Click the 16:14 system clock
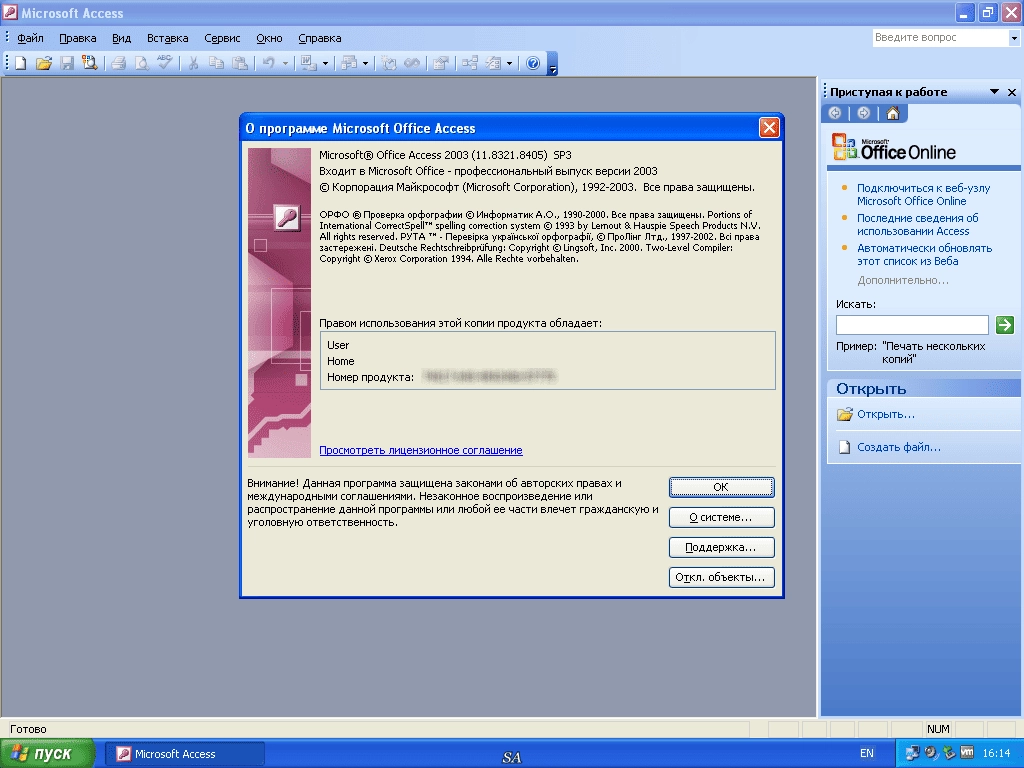Screen dimensions: 1024x768 [x=996, y=754]
